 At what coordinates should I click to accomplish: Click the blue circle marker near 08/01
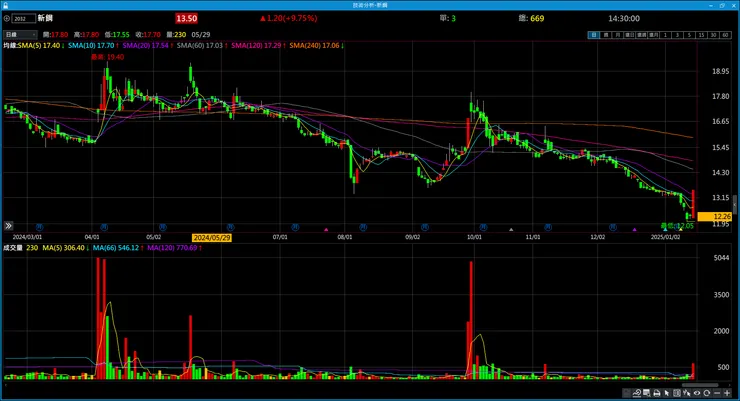pyautogui.click(x=363, y=227)
